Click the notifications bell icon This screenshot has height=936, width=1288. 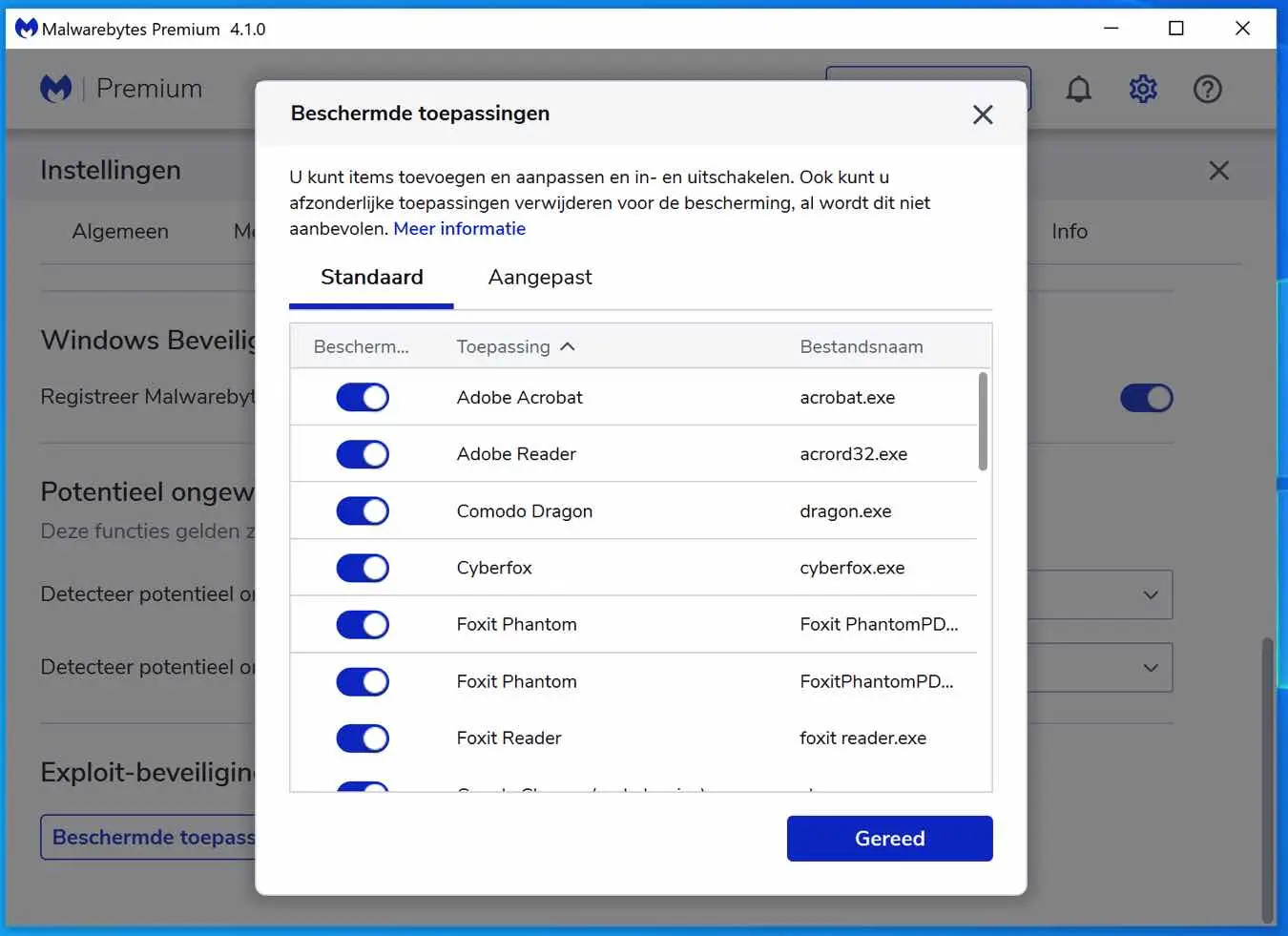pos(1078,89)
